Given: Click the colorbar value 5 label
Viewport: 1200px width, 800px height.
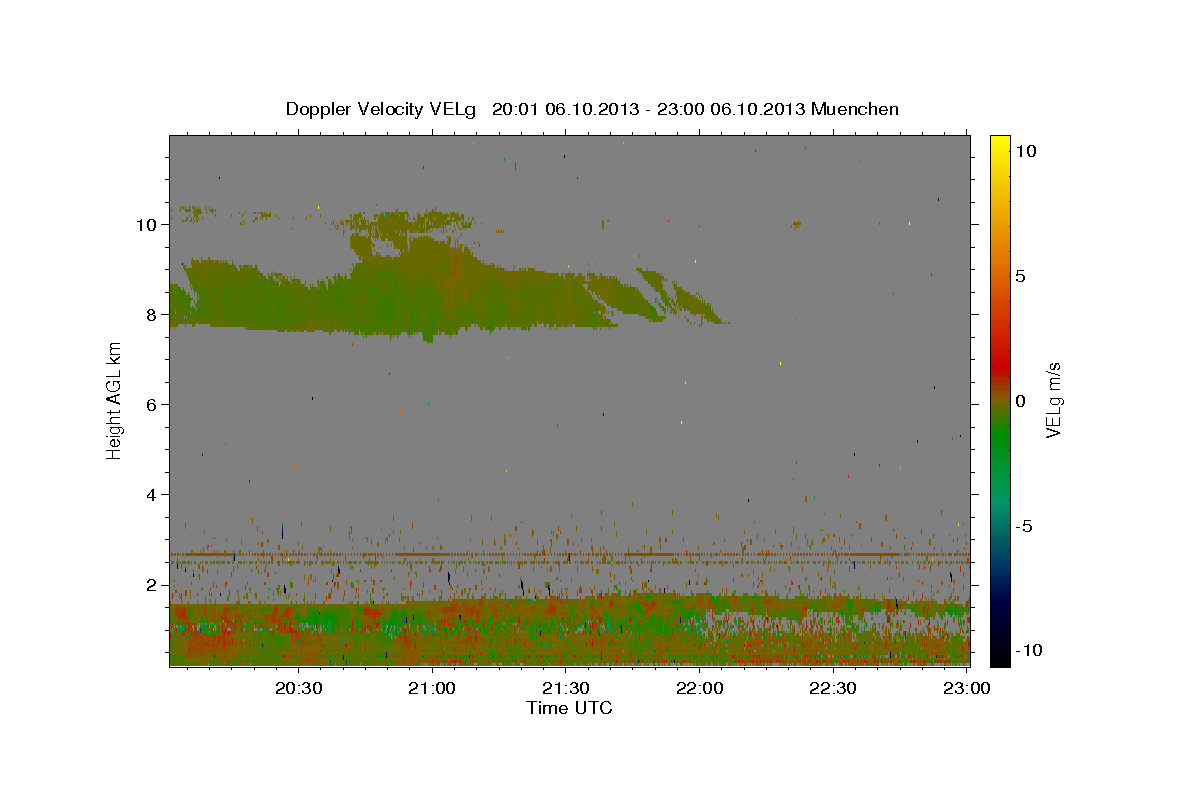Looking at the screenshot, I should pos(1020,276).
